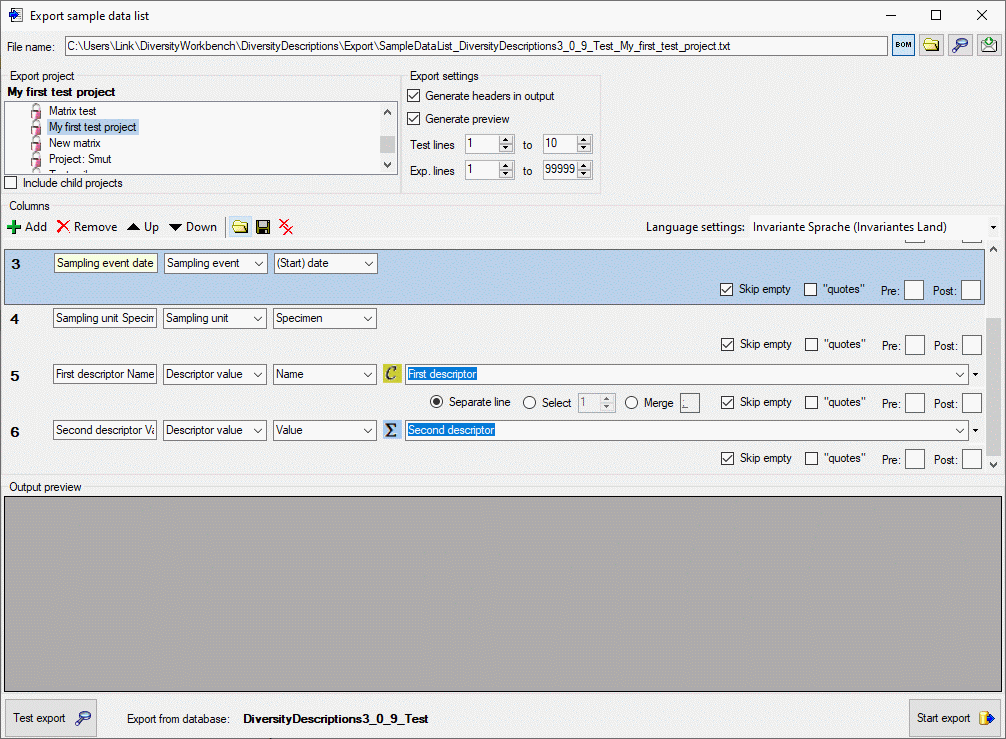Click the Post field of column 4
Viewport: 1006px width, 739px height.
click(x=972, y=345)
